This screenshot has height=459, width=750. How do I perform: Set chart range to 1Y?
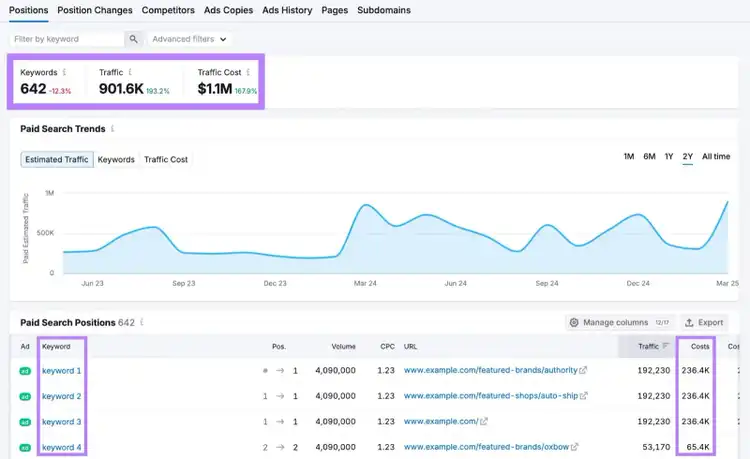click(x=669, y=156)
